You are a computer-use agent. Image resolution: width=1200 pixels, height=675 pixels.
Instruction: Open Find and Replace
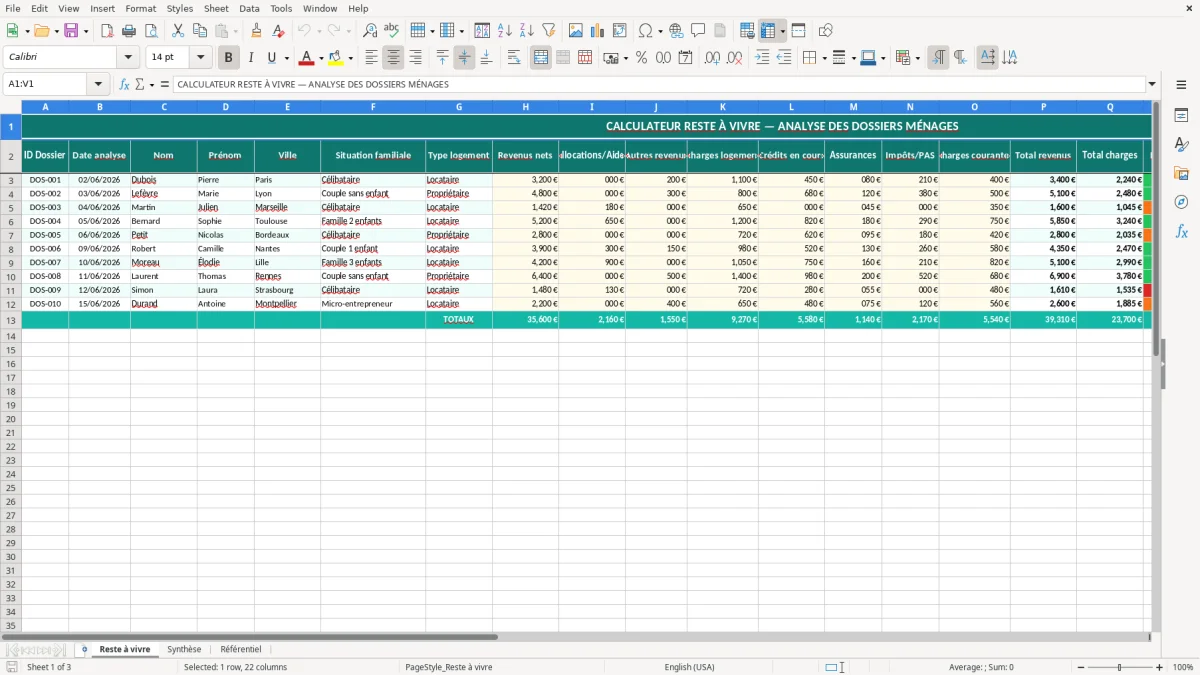(370, 31)
